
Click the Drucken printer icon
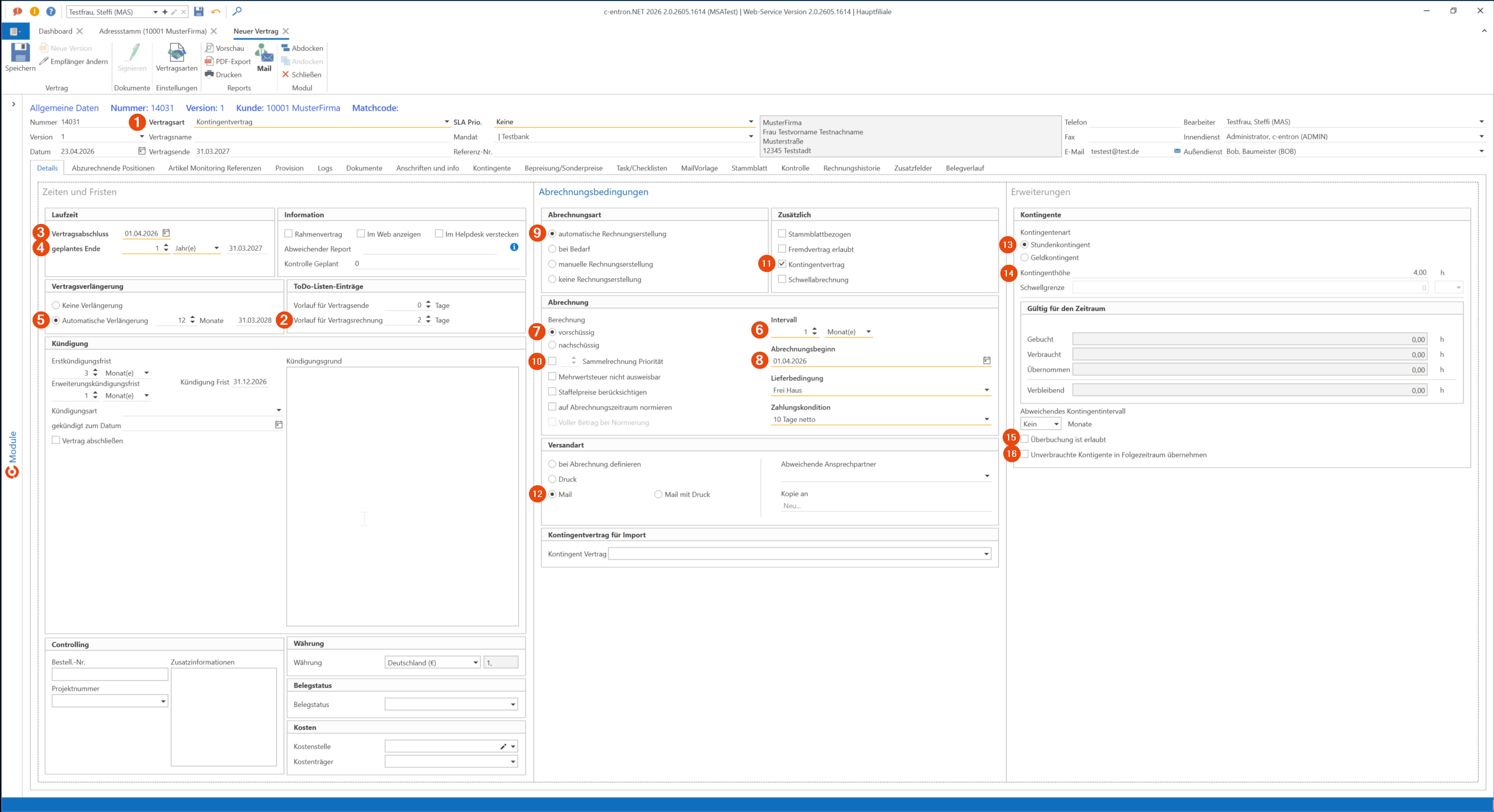[x=209, y=74]
